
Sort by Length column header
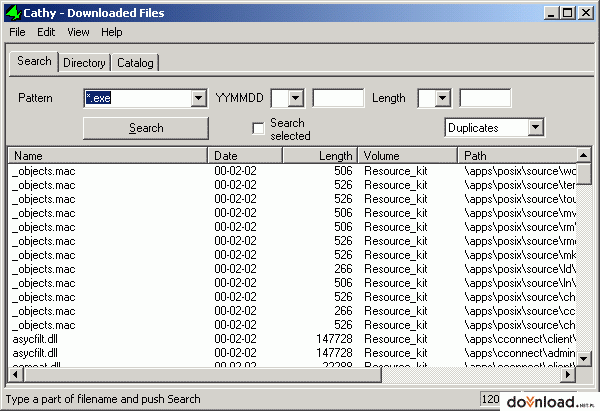point(320,156)
